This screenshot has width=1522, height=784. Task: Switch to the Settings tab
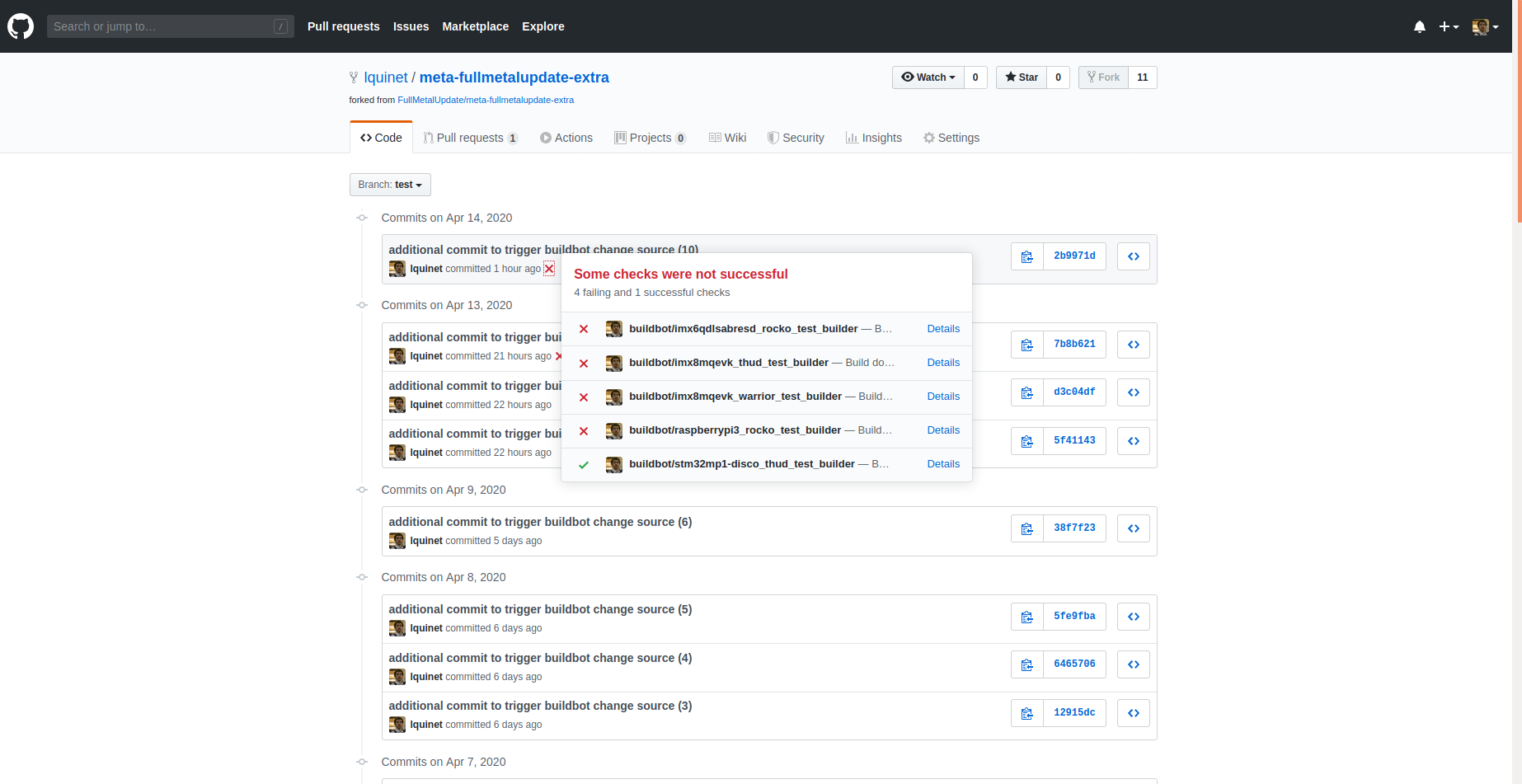click(x=951, y=138)
